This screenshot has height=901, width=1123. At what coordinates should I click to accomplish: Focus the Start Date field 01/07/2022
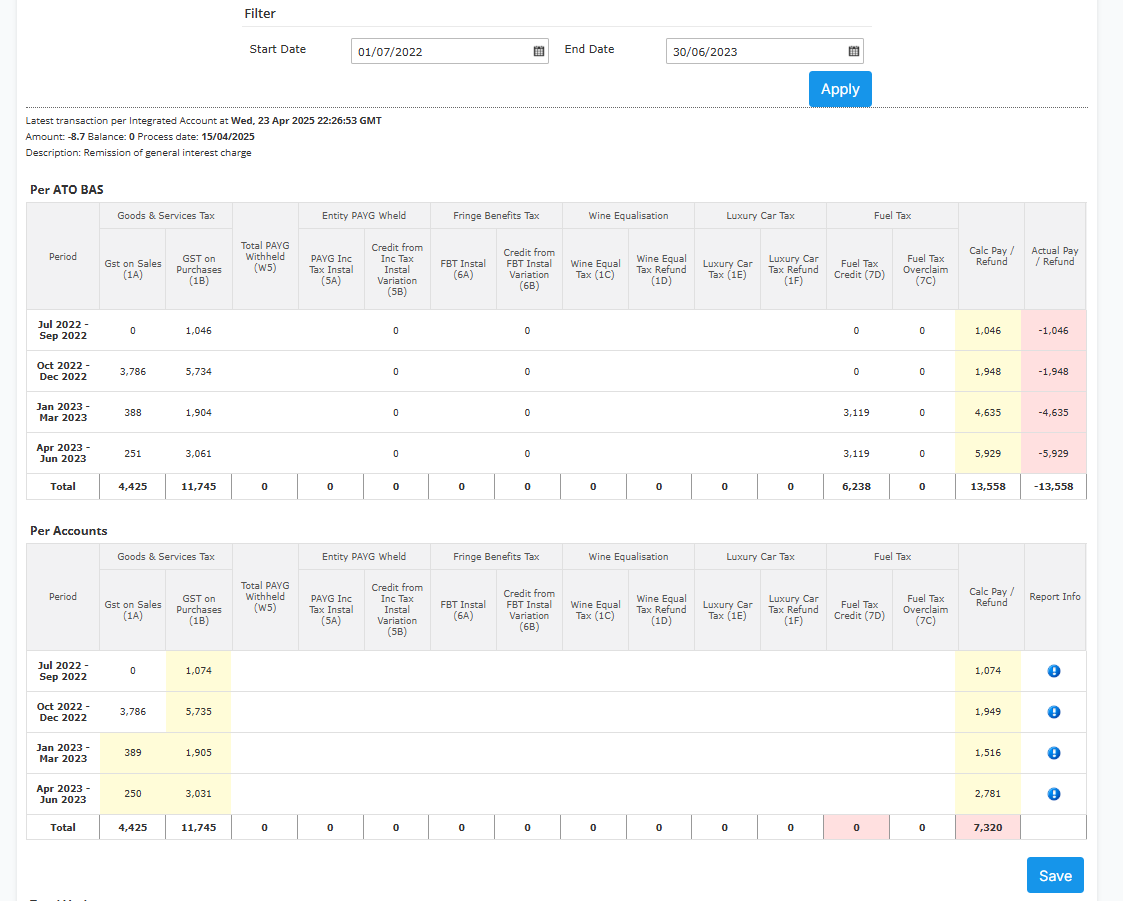click(x=450, y=51)
